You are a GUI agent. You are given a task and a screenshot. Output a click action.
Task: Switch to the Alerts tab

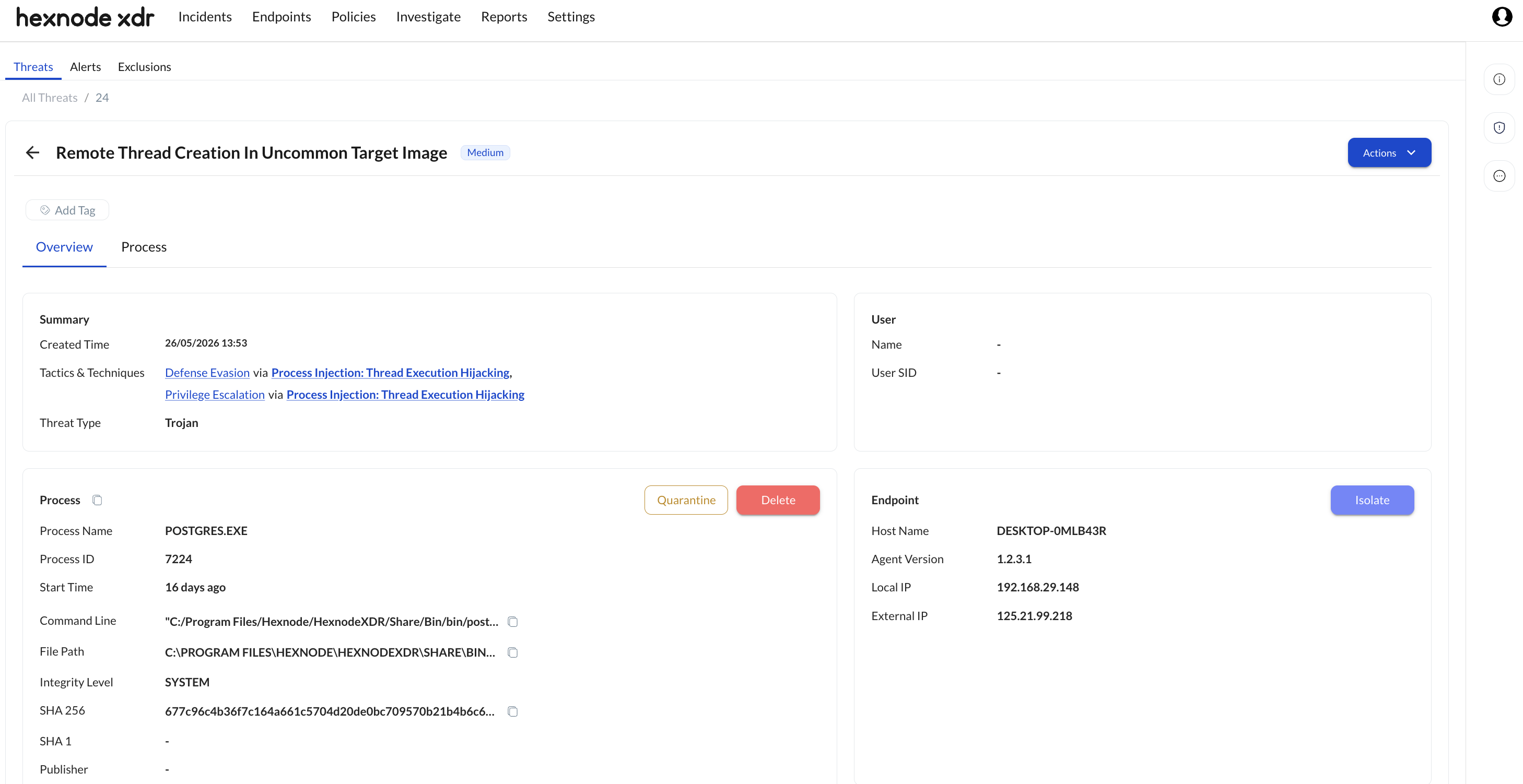click(85, 67)
